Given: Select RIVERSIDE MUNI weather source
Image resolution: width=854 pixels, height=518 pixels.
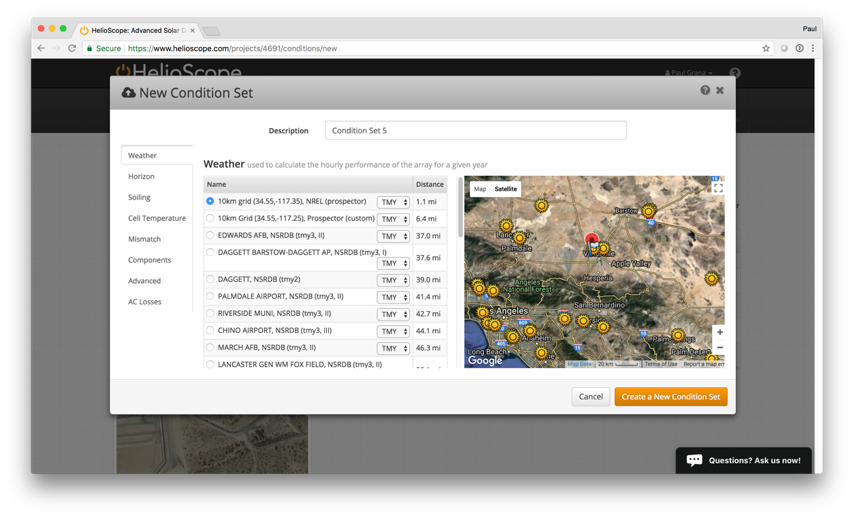Looking at the screenshot, I should pos(210,313).
